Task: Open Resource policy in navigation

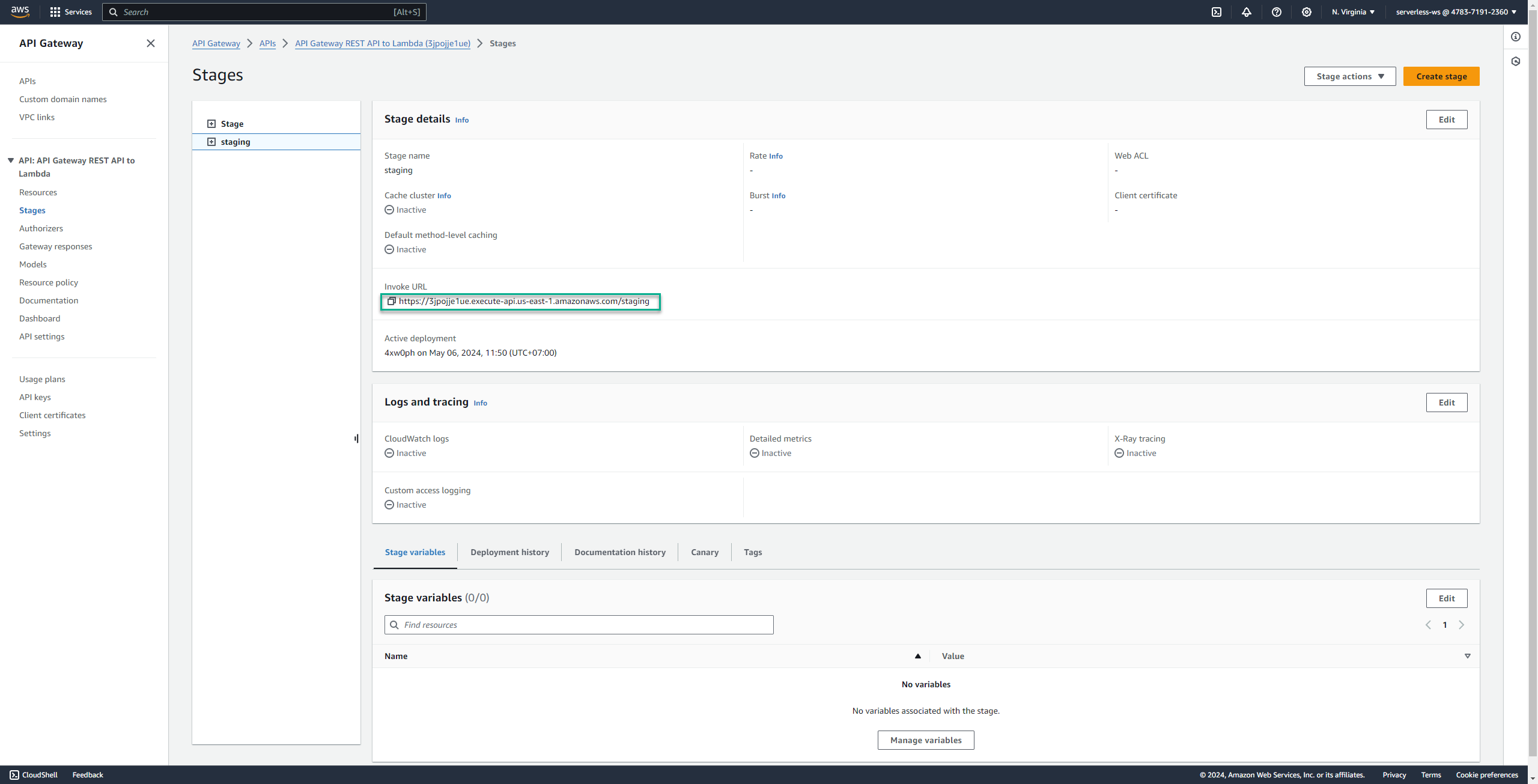Action: (x=49, y=282)
